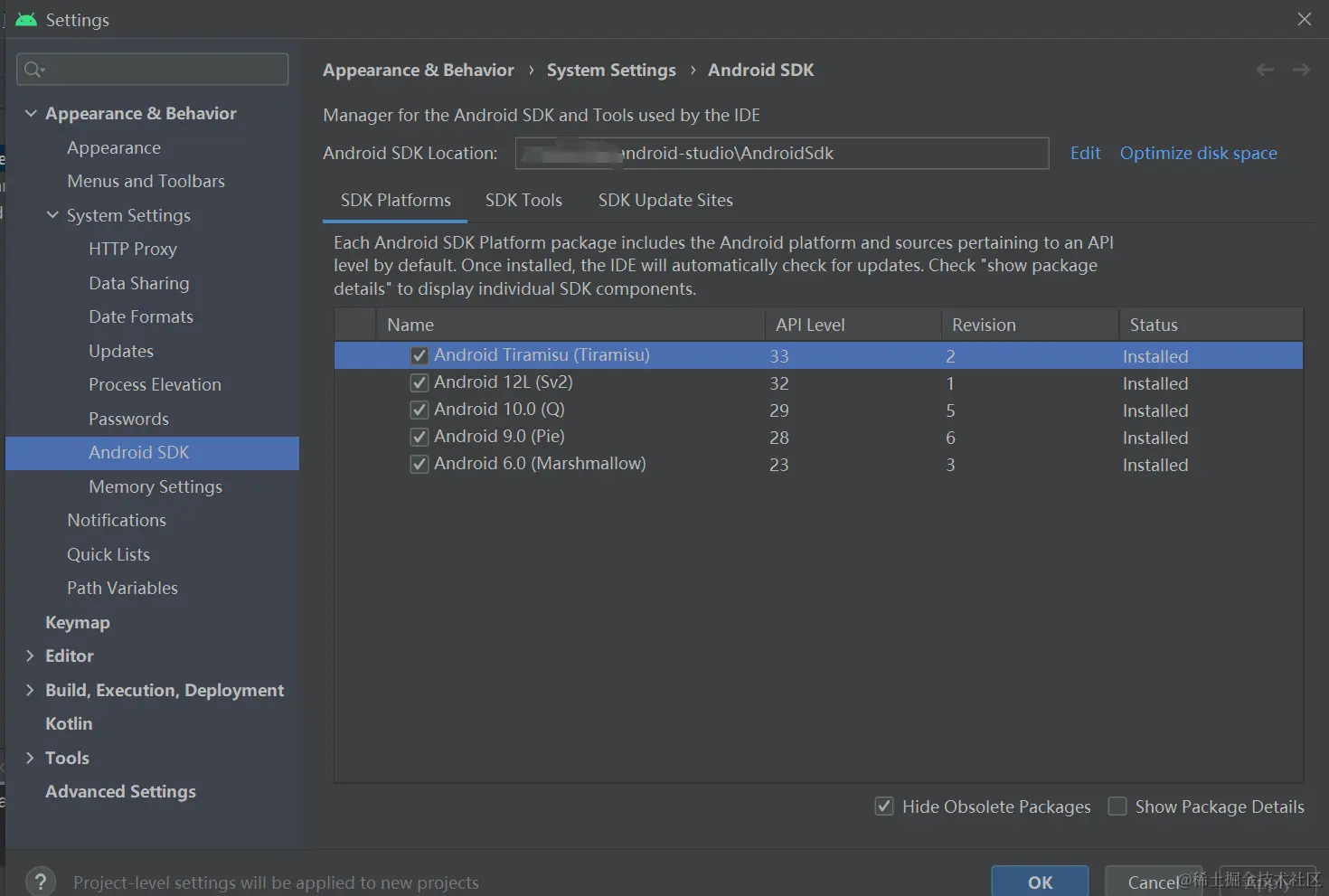Open Notifications settings page
The height and width of the screenshot is (896, 1329).
pos(117,520)
